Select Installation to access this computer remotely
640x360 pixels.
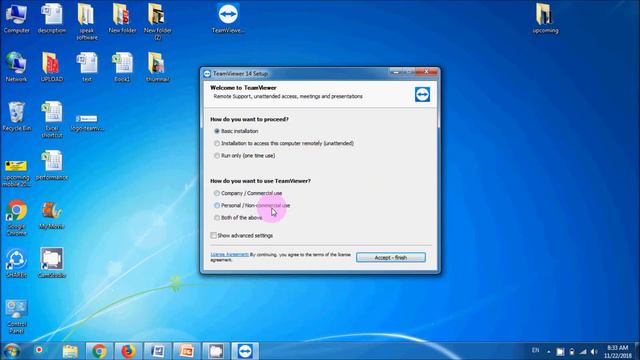[284, 143]
